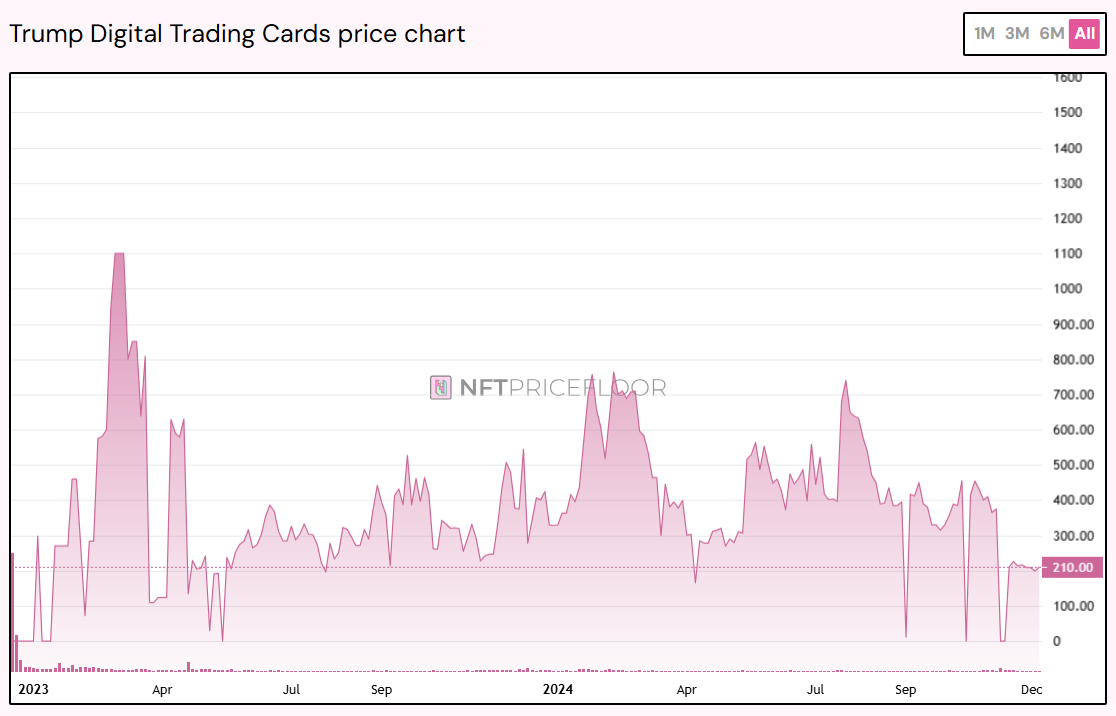View the 6M price range
1116x716 pixels.
tap(1051, 33)
